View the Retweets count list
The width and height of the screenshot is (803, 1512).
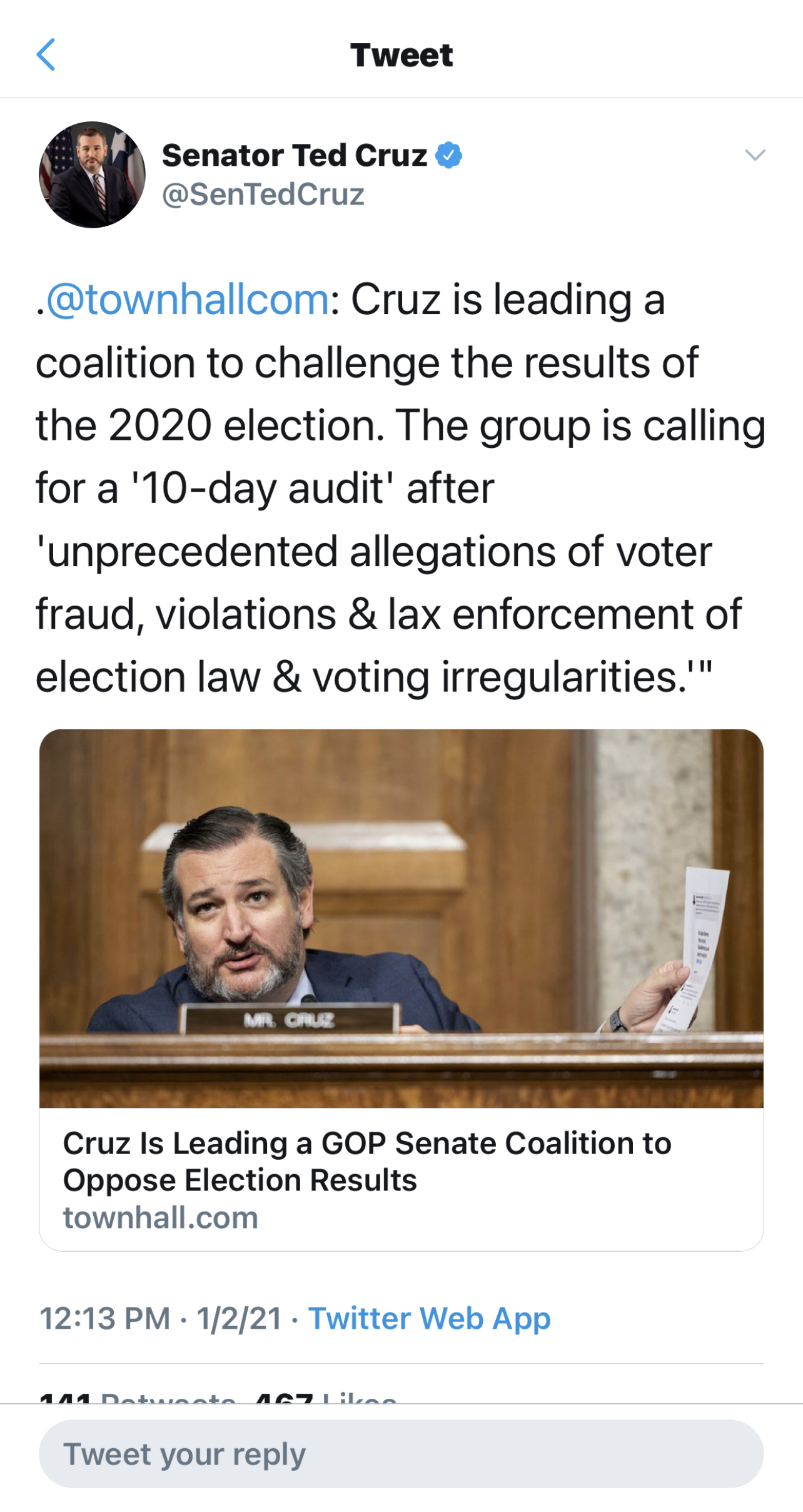click(x=138, y=1398)
